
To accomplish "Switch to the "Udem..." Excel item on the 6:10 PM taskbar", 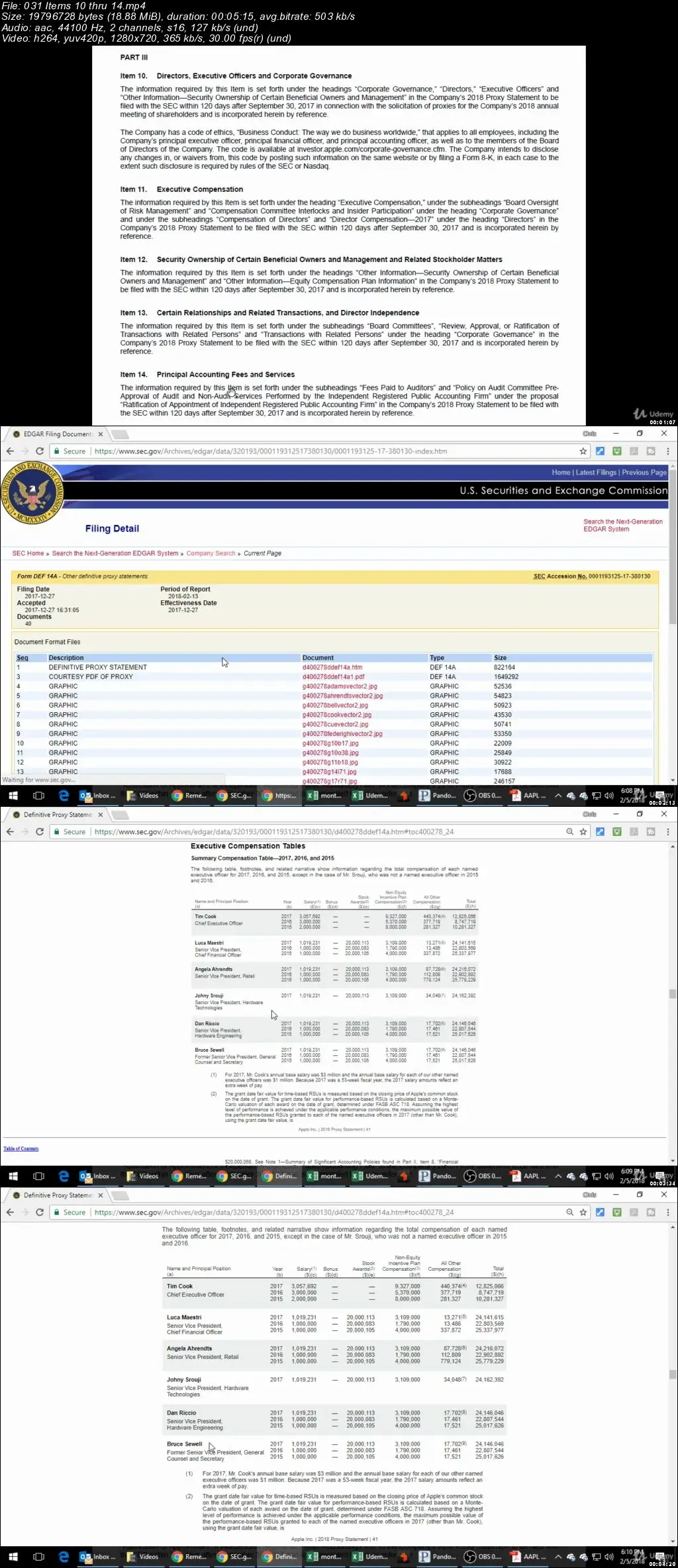I will coord(371,1557).
